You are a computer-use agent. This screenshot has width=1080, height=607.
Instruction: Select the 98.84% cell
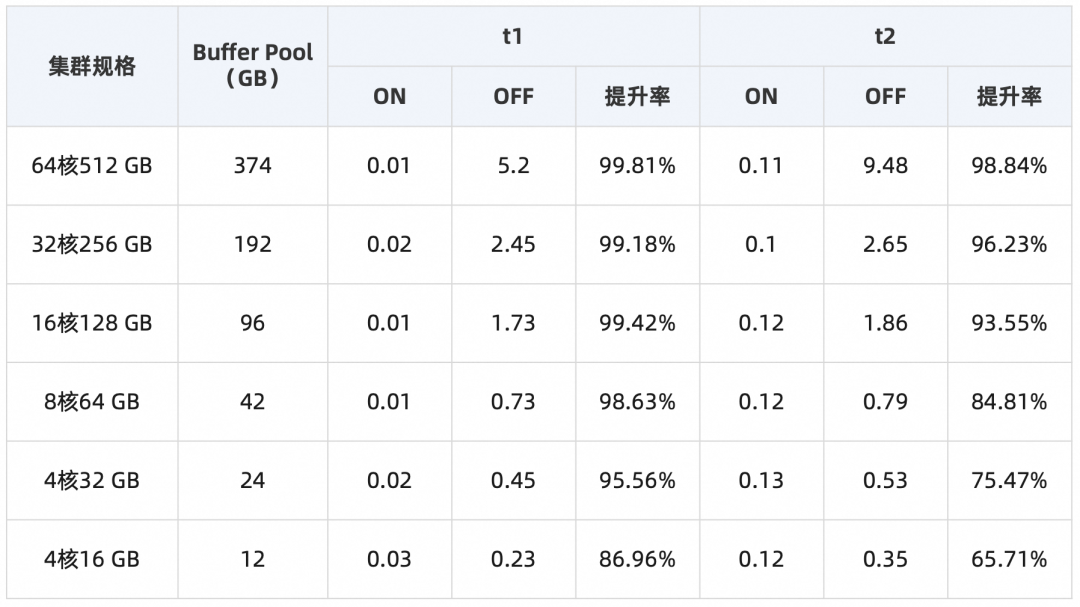point(1009,165)
